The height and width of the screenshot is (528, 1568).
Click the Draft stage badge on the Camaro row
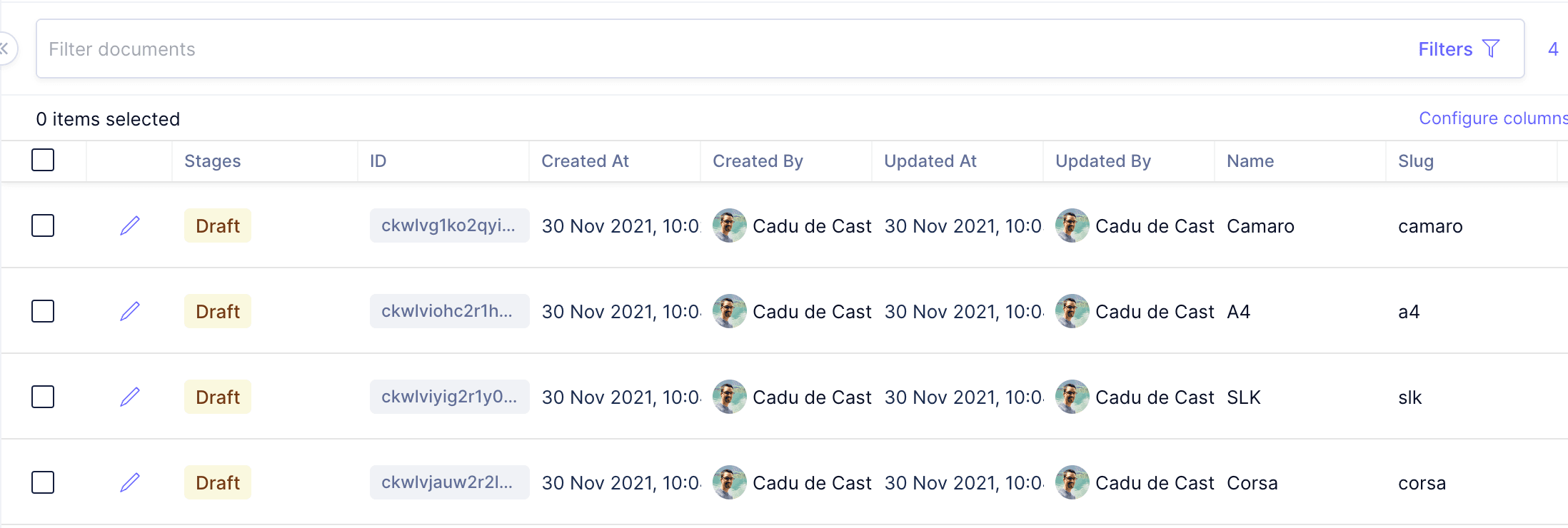pyautogui.click(x=217, y=225)
